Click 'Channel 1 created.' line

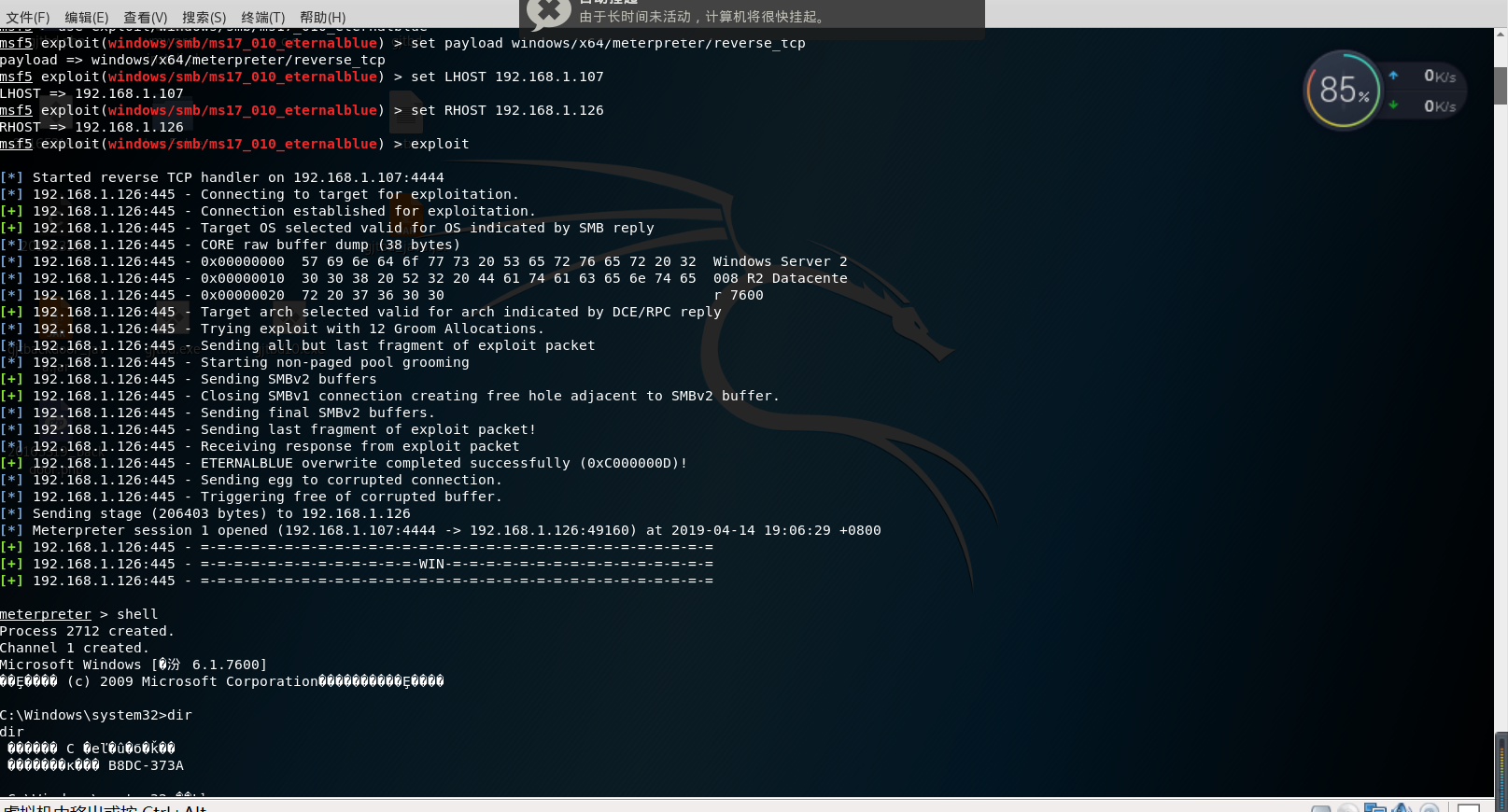pyautogui.click(x=75, y=648)
